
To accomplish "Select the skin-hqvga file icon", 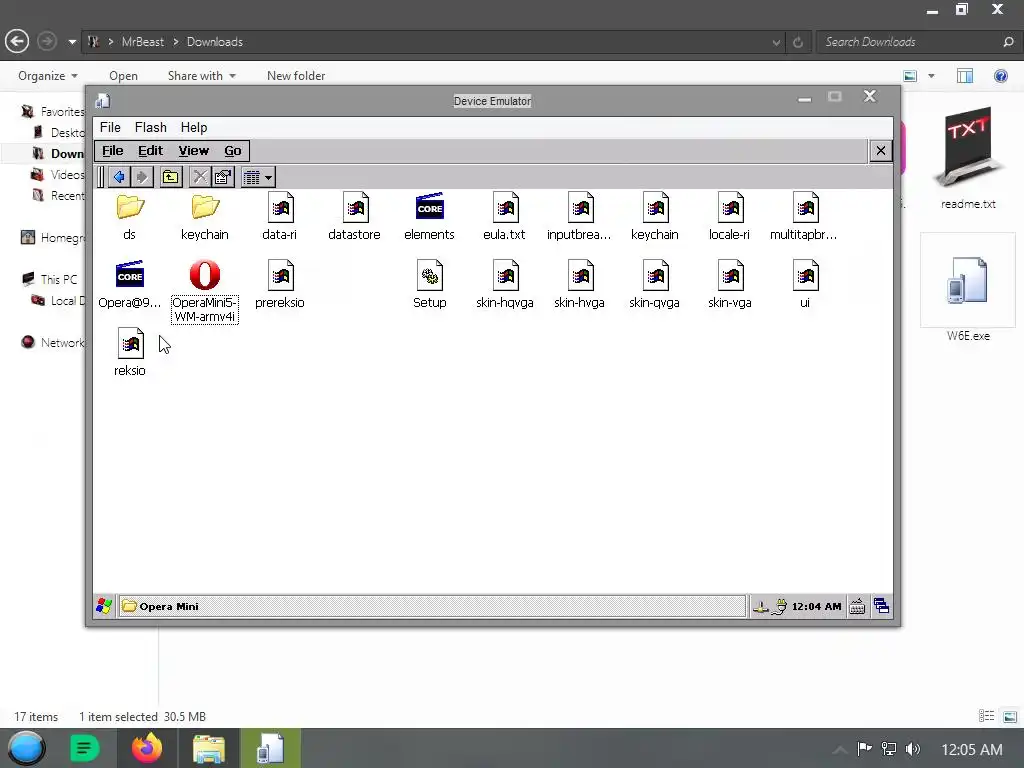I will pyautogui.click(x=505, y=276).
